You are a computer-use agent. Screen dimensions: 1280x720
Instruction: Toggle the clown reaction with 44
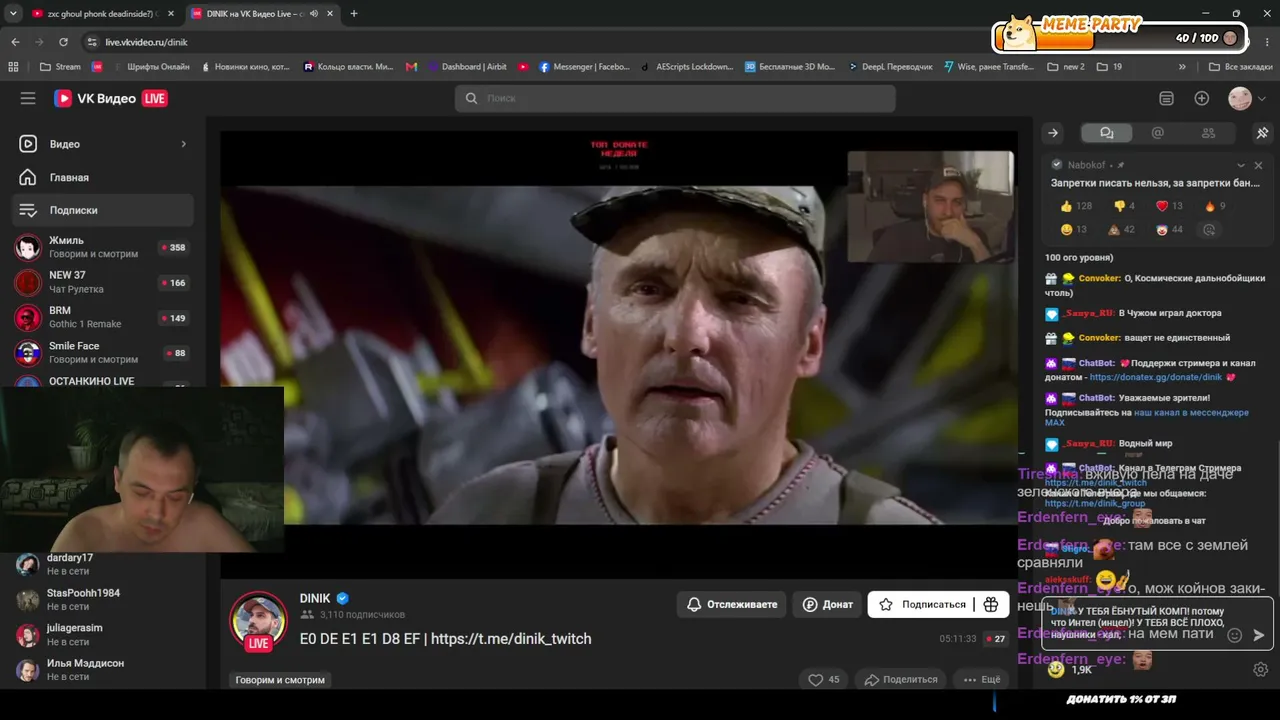(1169, 230)
